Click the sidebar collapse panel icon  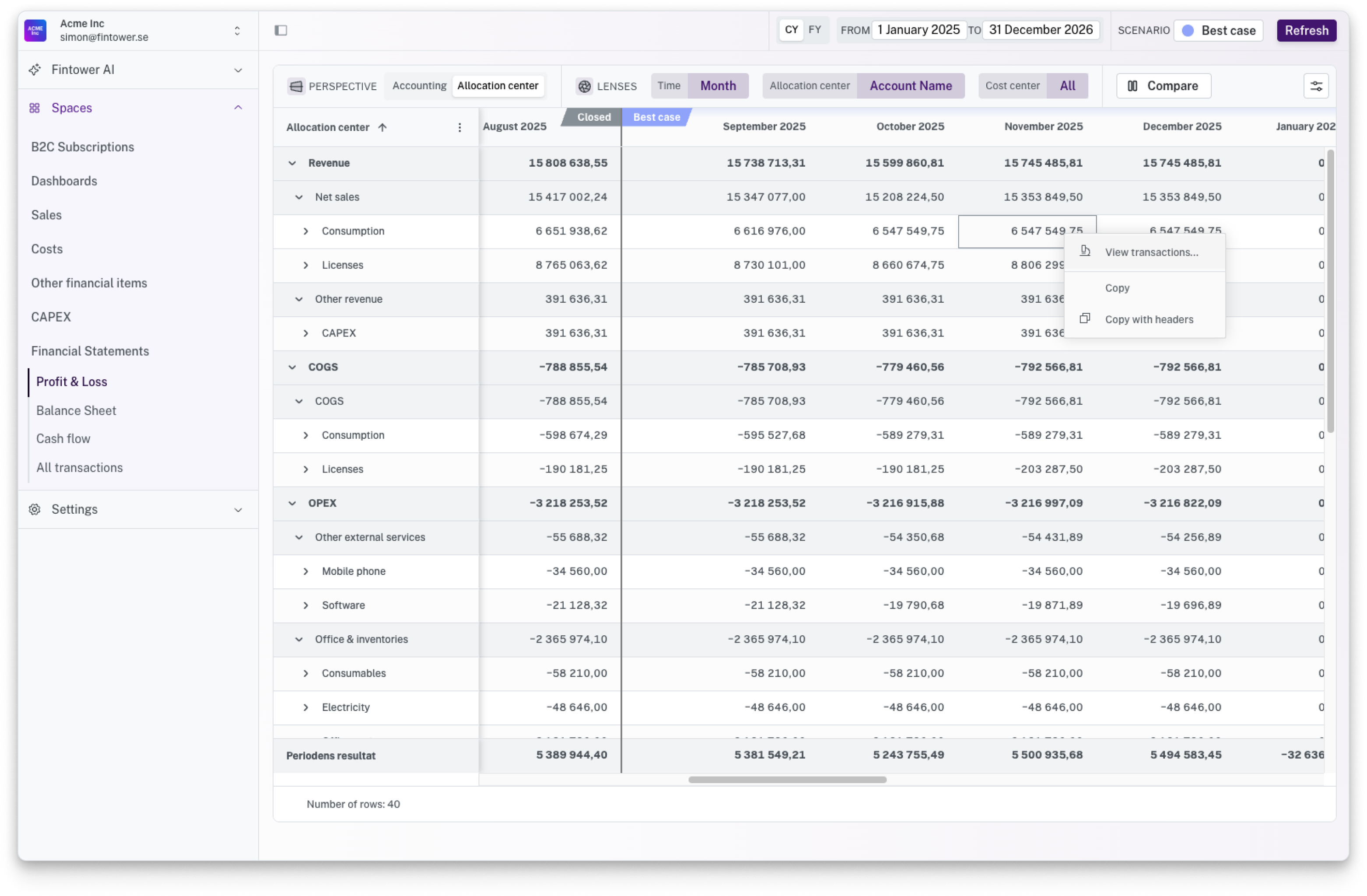281,30
